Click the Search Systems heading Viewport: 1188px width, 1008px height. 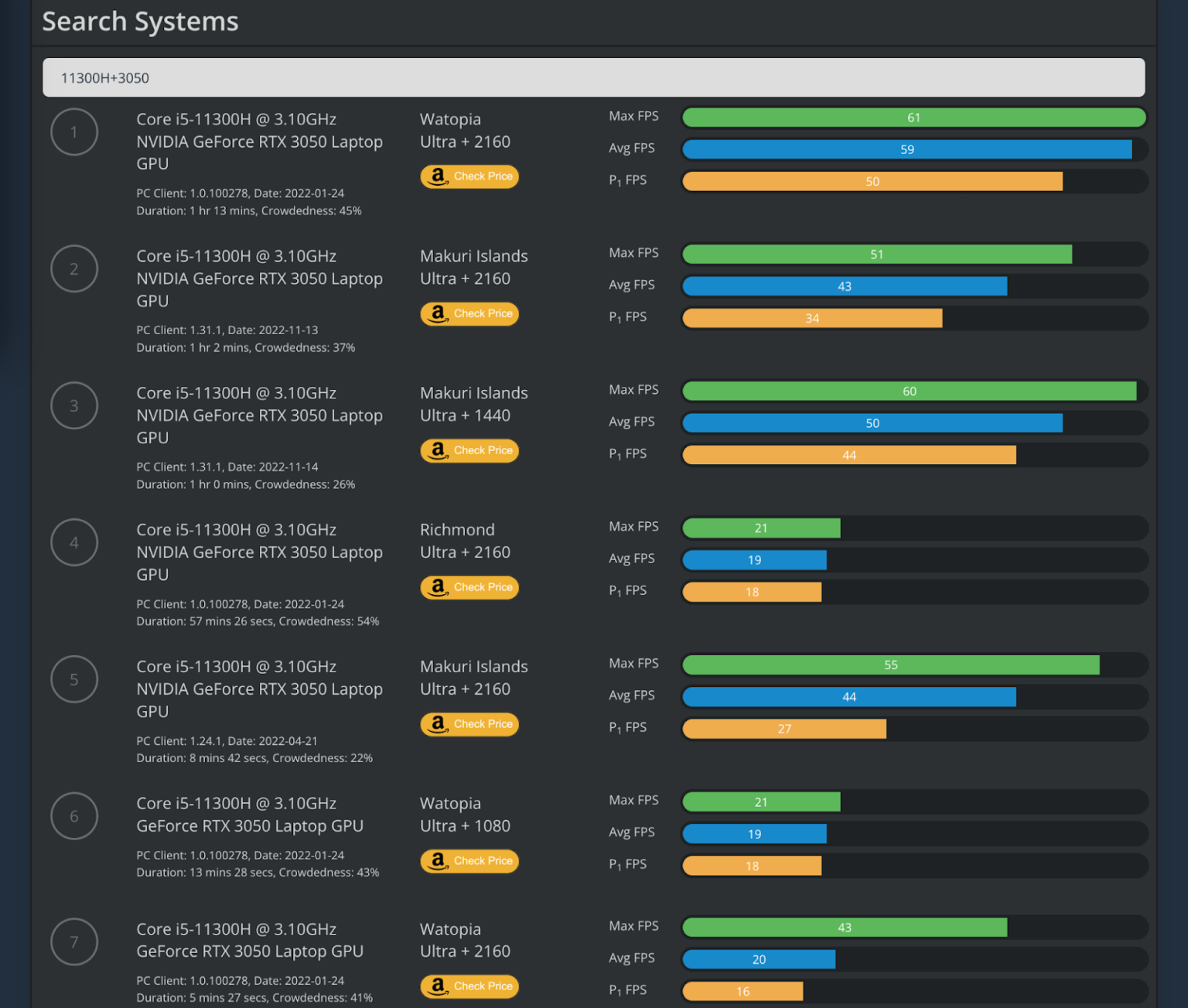[x=140, y=21]
